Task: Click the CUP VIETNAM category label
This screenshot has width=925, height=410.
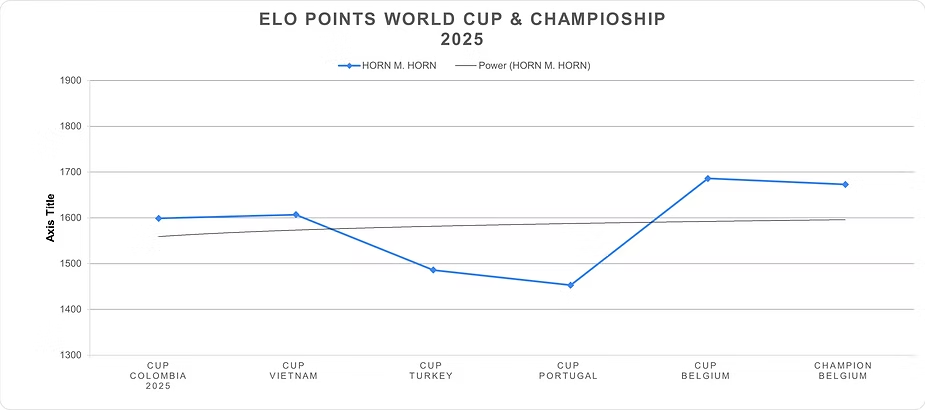Action: point(295,370)
